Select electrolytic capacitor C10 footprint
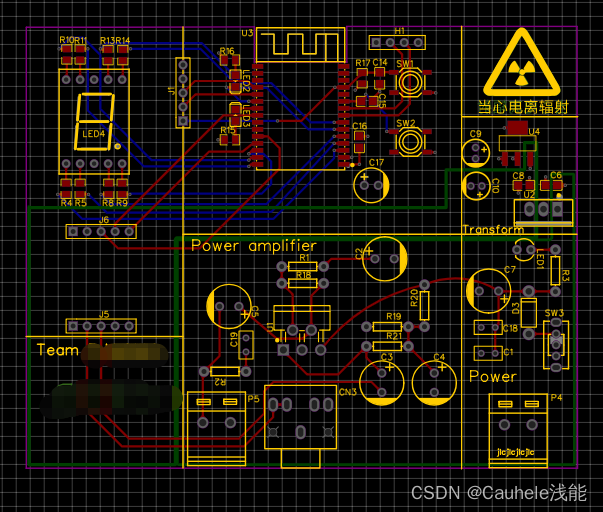 (476, 186)
